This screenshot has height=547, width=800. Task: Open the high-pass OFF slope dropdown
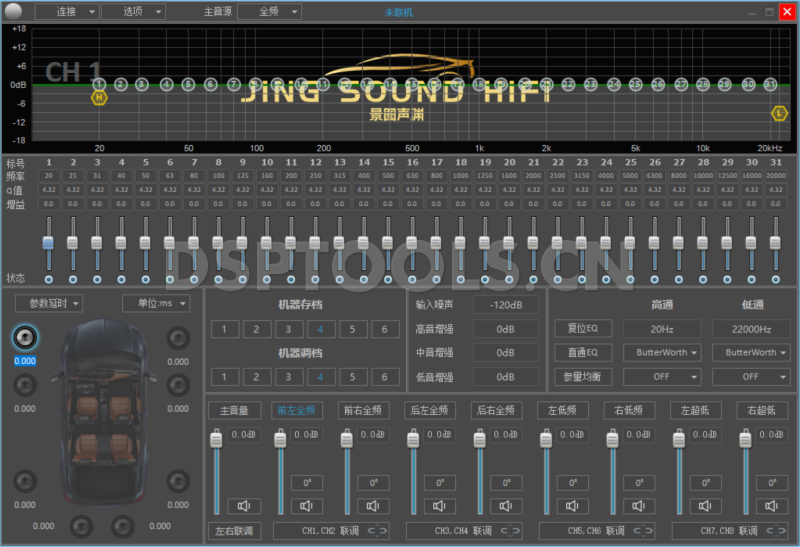[x=662, y=377]
